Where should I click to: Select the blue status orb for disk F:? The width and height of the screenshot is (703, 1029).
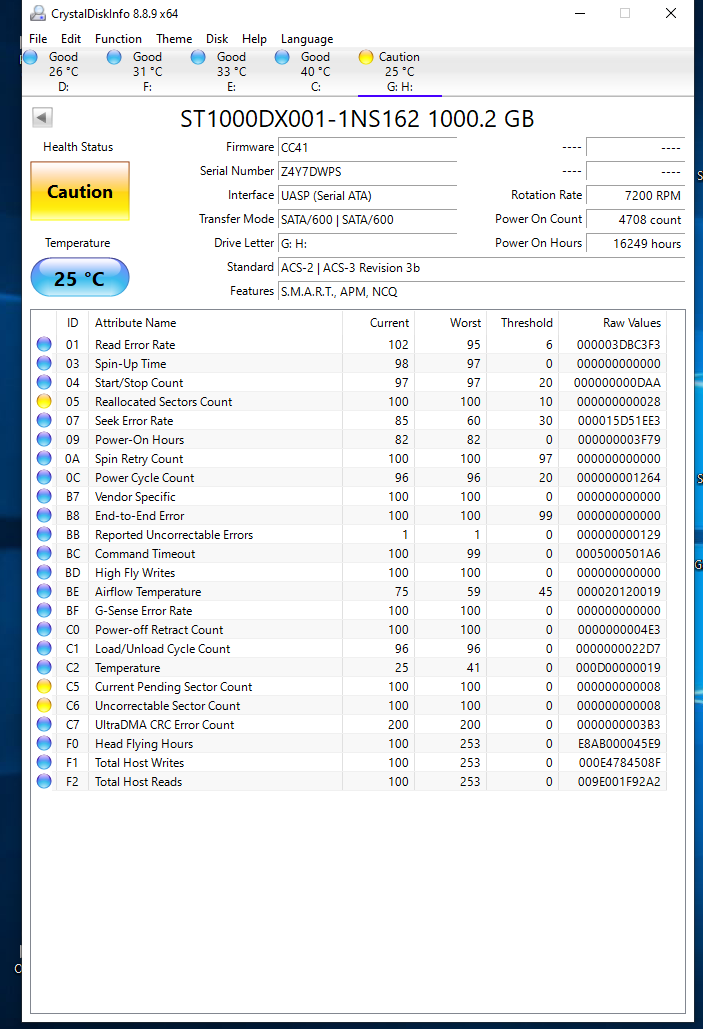pyautogui.click(x=114, y=57)
